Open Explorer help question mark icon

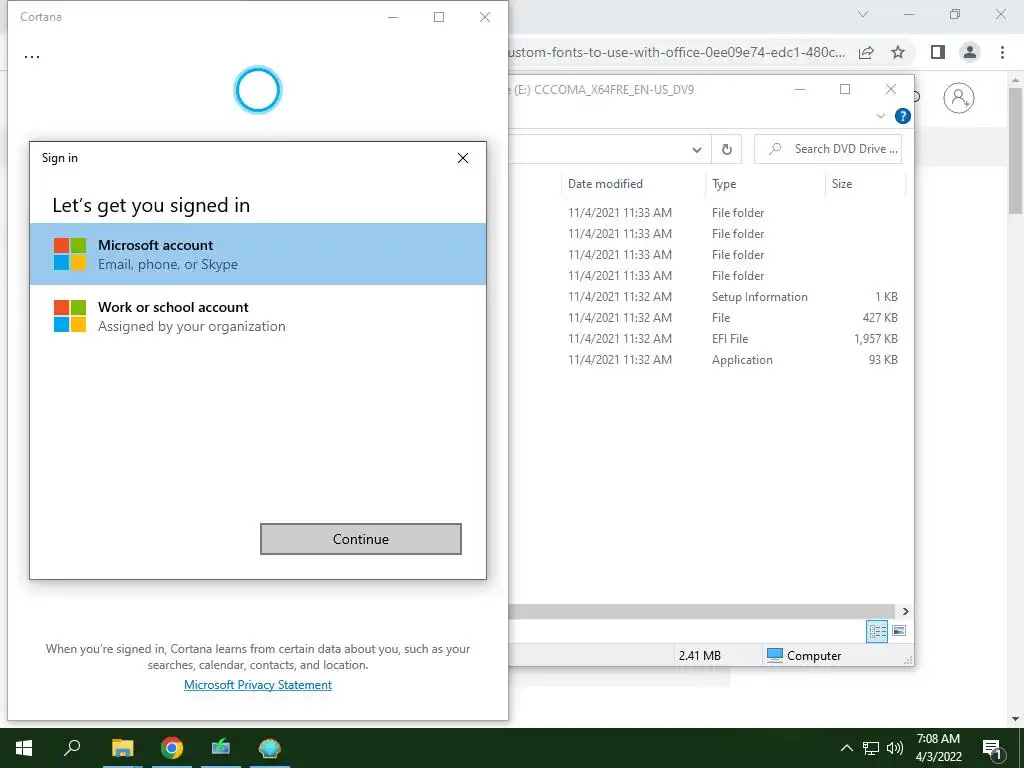pos(903,116)
